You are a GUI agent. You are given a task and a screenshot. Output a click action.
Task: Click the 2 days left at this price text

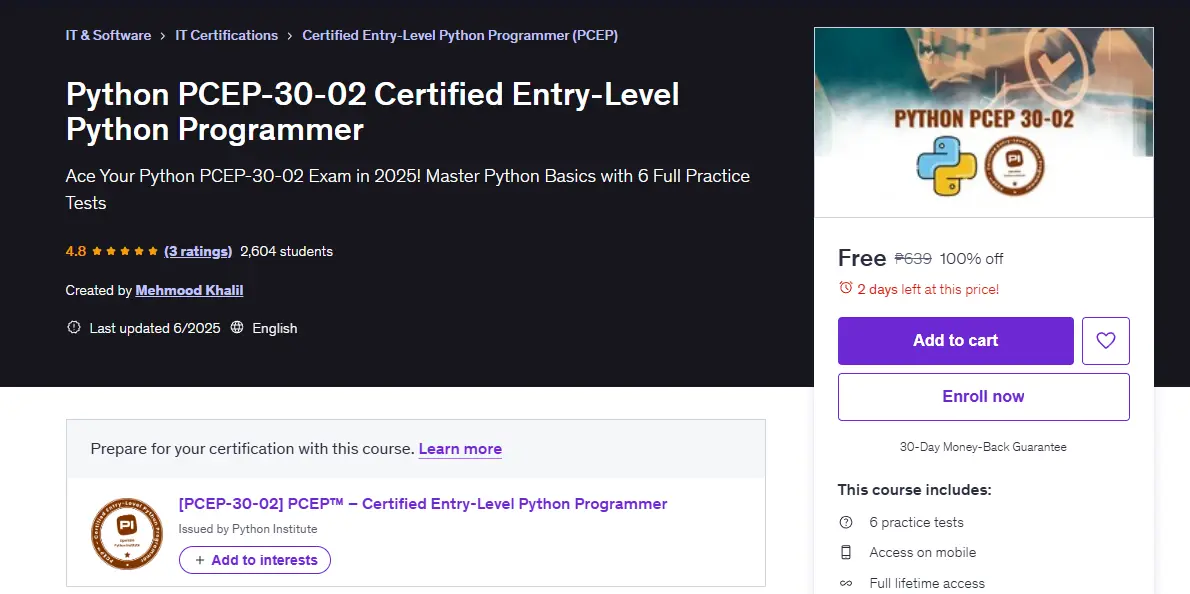point(928,288)
